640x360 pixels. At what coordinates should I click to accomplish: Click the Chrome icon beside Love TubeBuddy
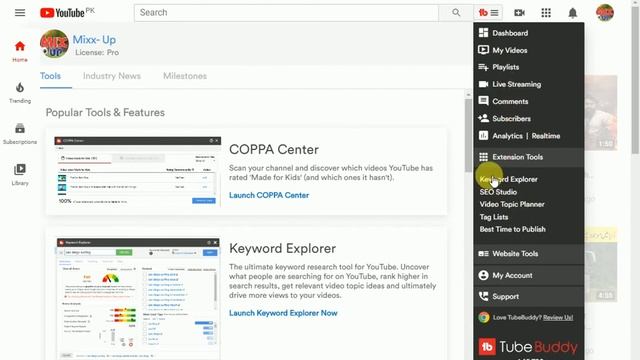coord(484,318)
